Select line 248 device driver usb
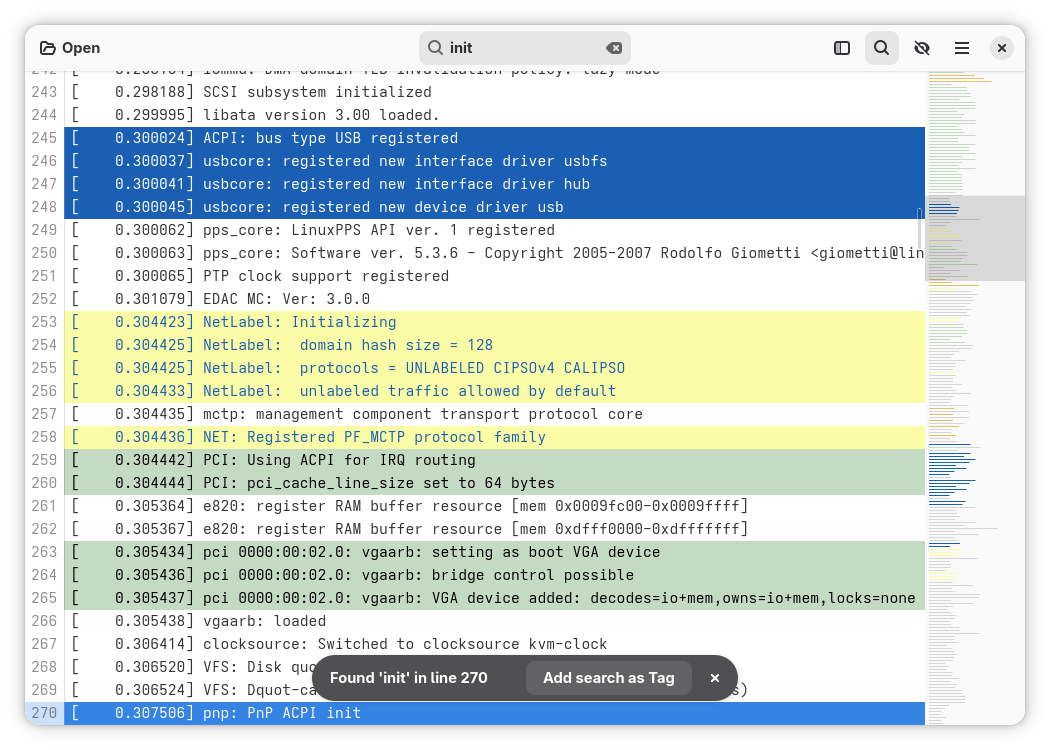 point(494,207)
